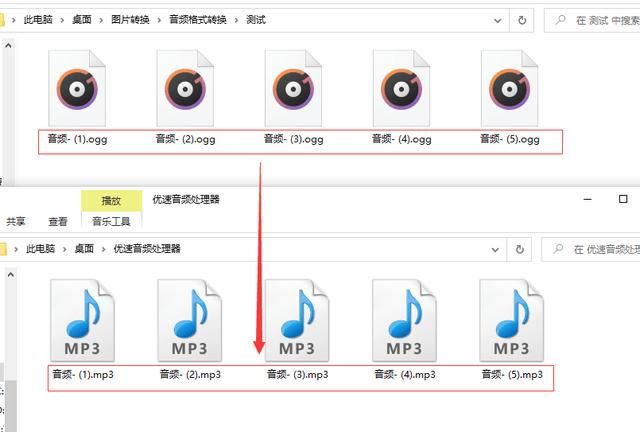Refresh the 优速音频处理器 folder view
Image resolution: width=640 pixels, height=432 pixels.
(519, 249)
